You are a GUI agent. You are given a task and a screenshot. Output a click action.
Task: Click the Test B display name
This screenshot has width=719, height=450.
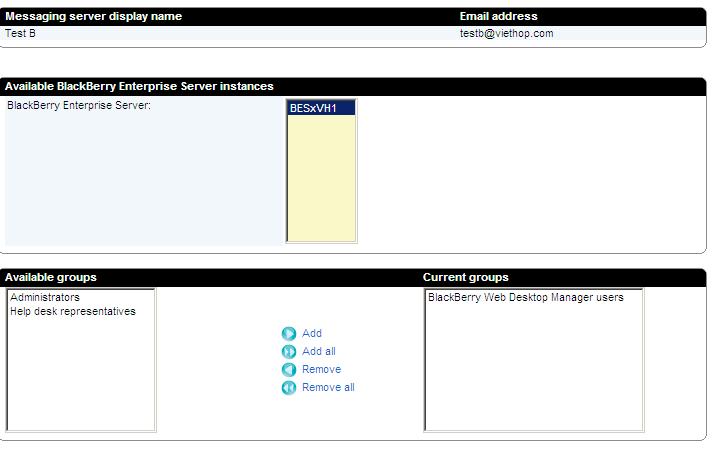(21, 33)
